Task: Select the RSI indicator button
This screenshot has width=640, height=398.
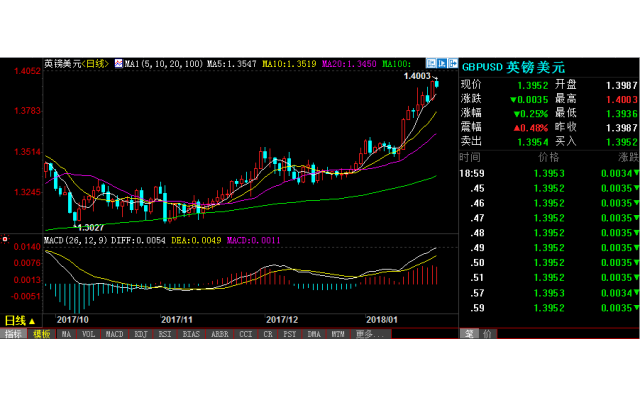Action: coord(165,334)
